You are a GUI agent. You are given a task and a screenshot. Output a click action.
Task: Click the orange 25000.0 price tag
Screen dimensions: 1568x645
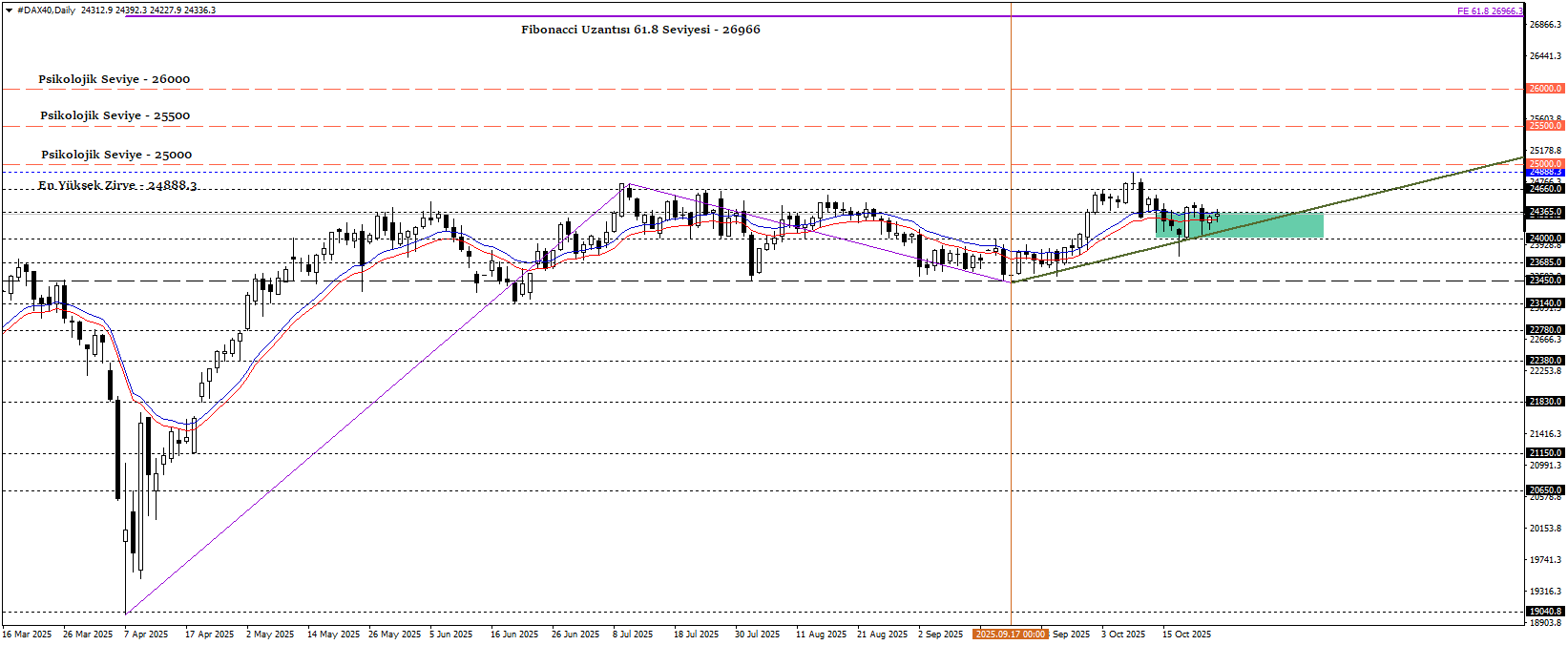coord(1545,164)
